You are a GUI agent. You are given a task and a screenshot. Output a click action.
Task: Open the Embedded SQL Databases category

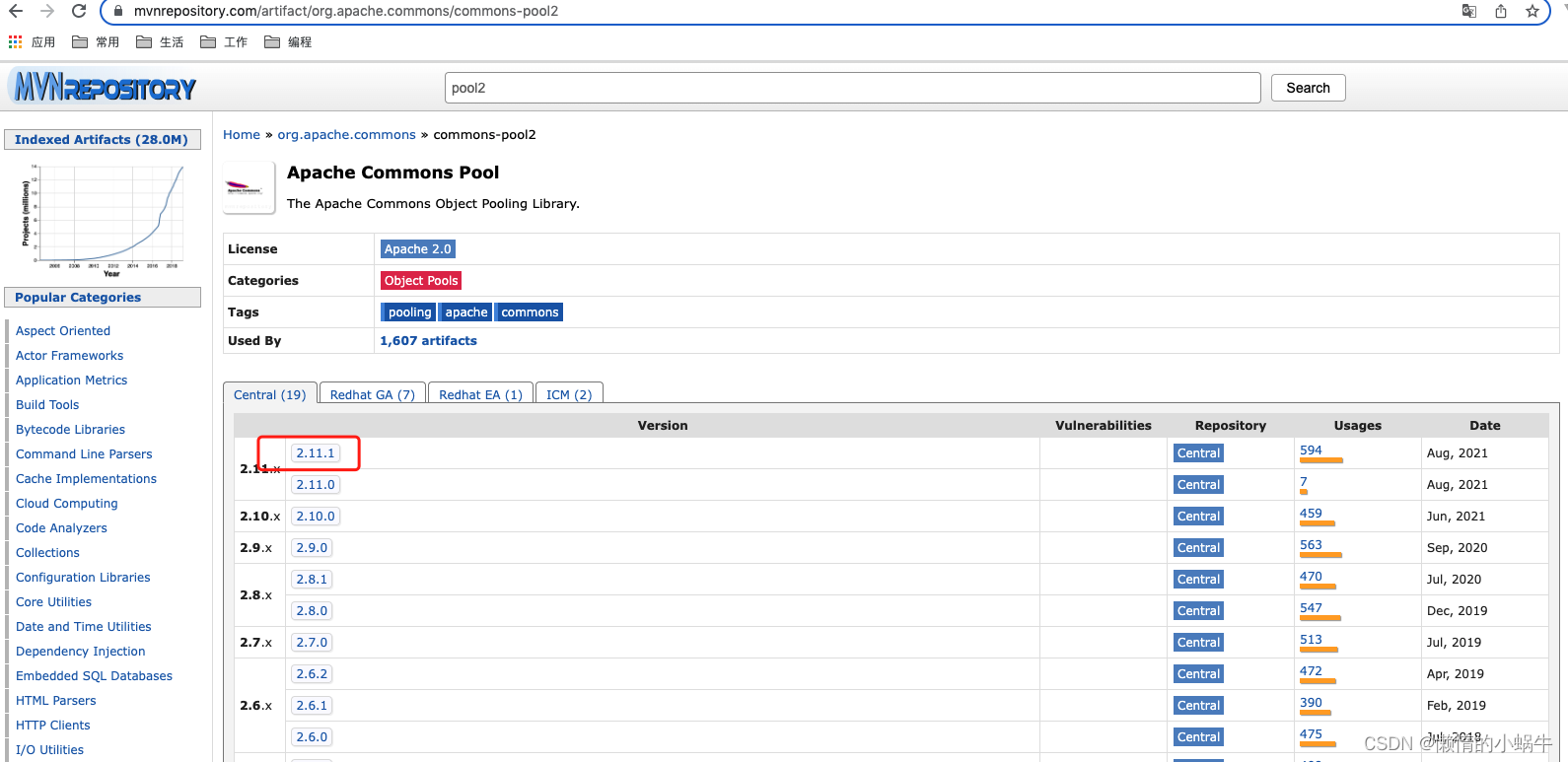94,676
